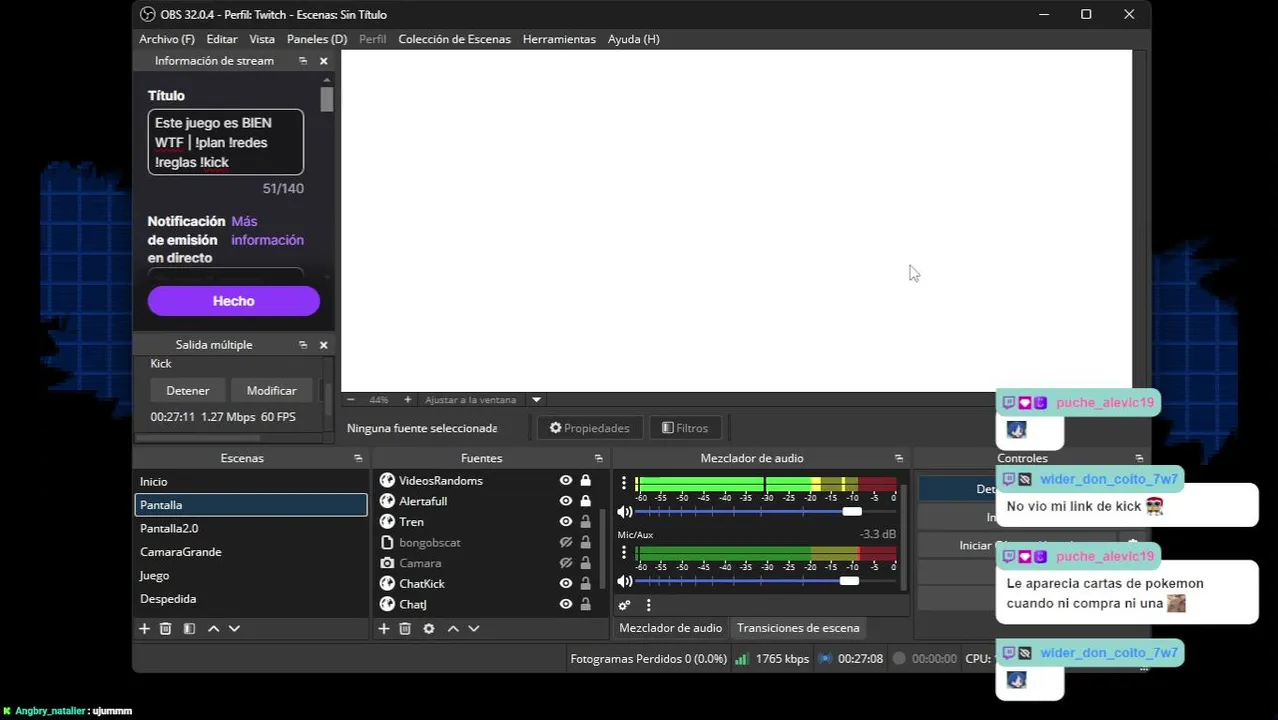
Task: Lock the Tren source
Action: coord(586,522)
